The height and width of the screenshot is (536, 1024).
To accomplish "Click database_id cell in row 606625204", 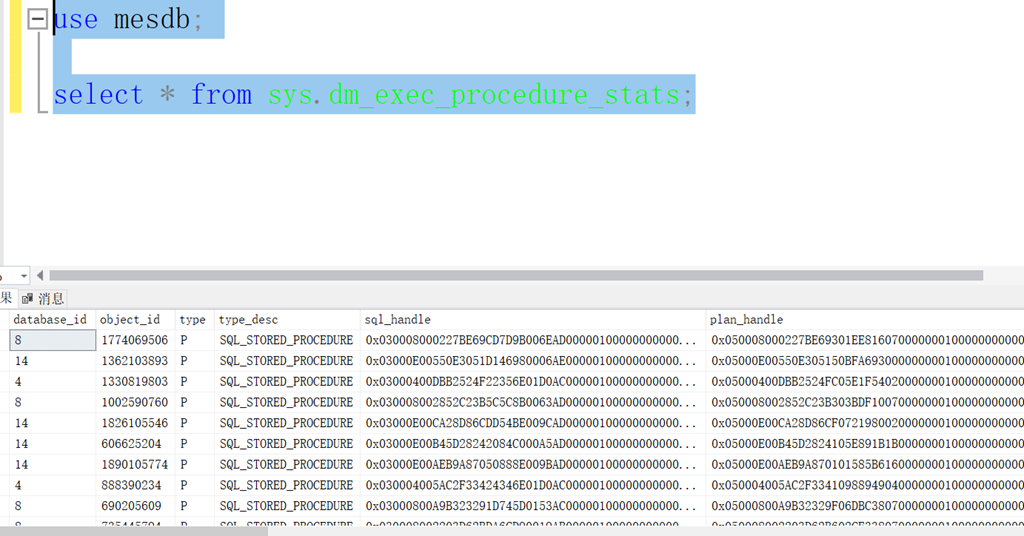I will pyautogui.click(x=52, y=444).
